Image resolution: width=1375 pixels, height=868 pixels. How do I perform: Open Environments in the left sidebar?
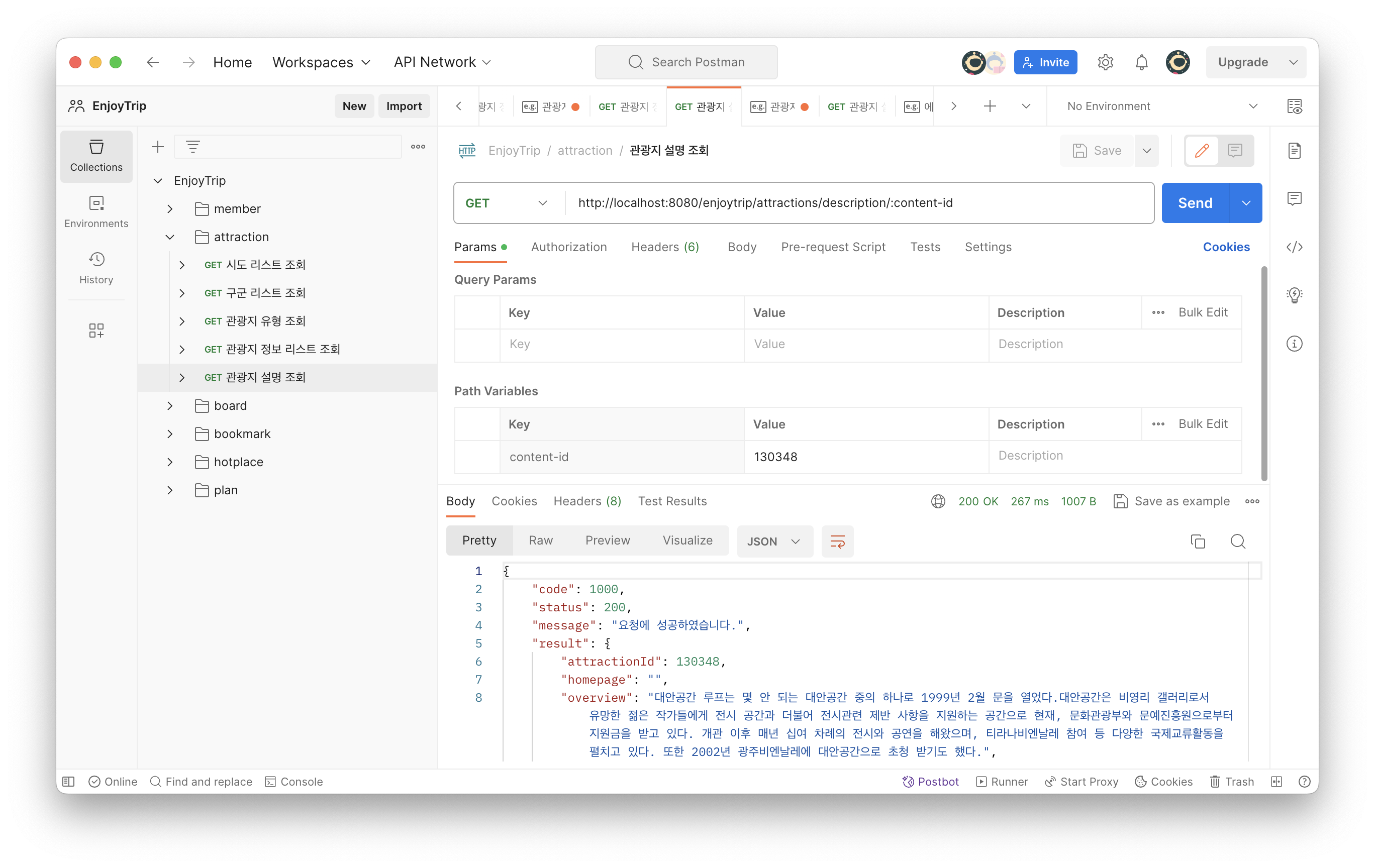pos(96,211)
